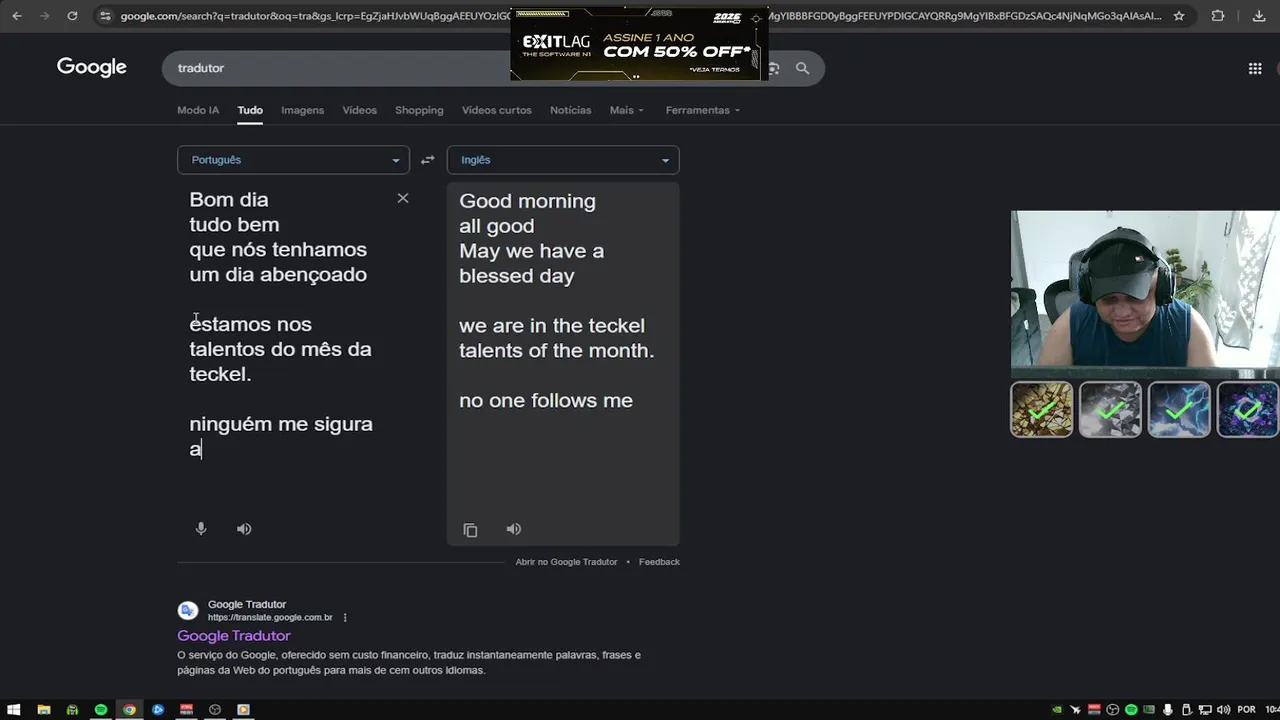Click the 'Good morning' translated text
Image resolution: width=1280 pixels, height=720 pixels.
[527, 201]
